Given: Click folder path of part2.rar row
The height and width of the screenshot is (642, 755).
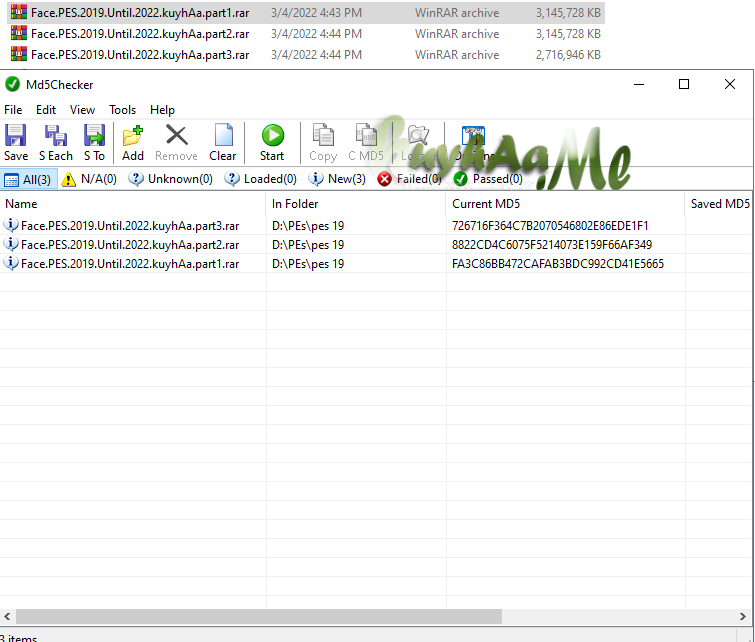Looking at the screenshot, I should 308,245.
